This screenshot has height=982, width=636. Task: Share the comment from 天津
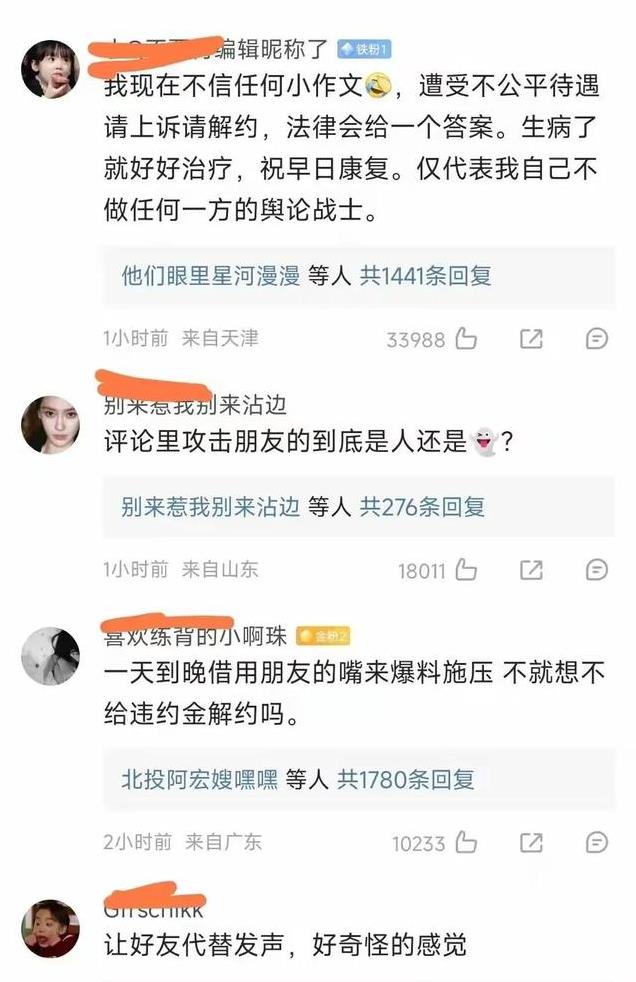531,339
